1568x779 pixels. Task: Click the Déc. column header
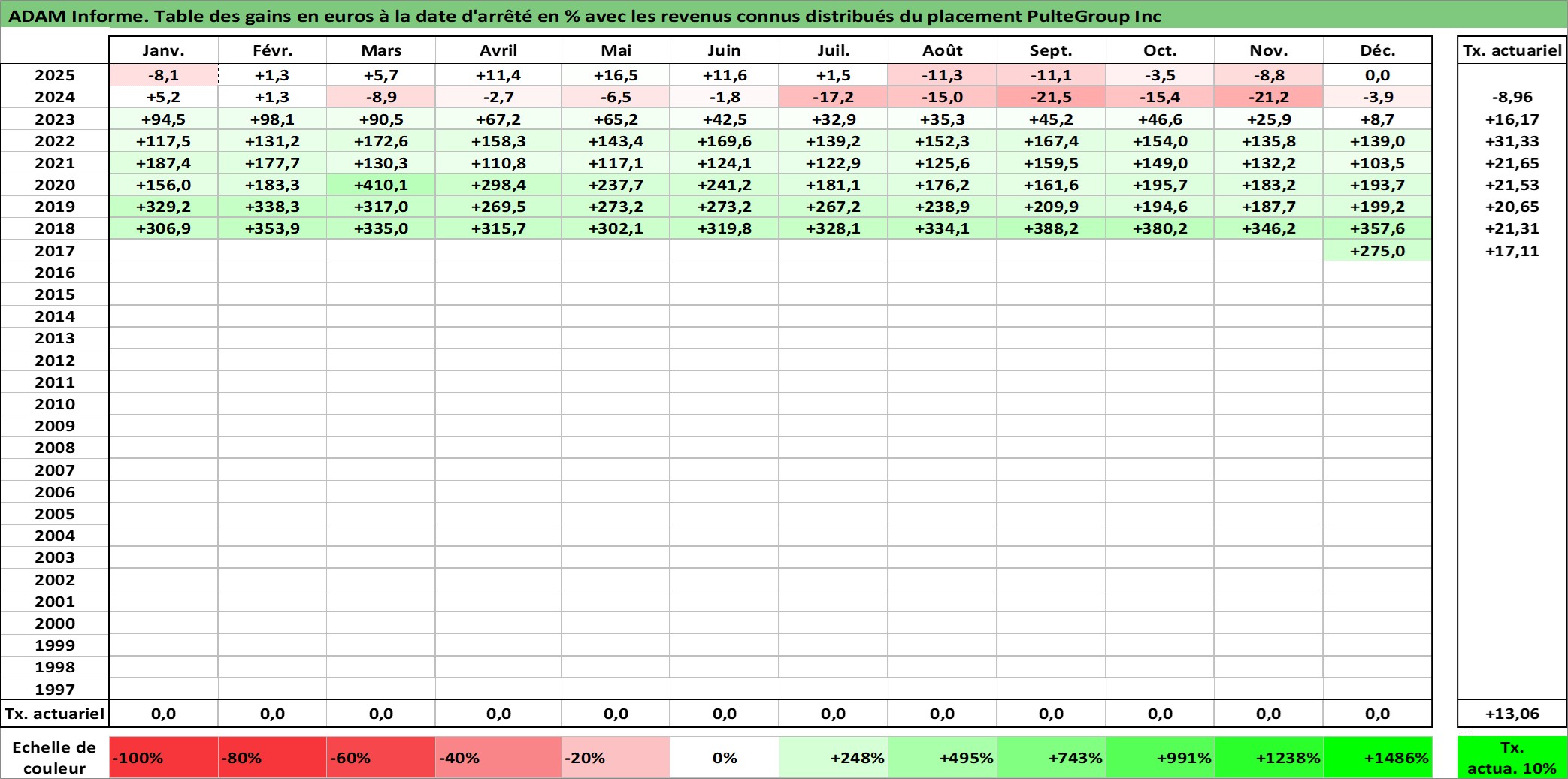tap(1378, 50)
